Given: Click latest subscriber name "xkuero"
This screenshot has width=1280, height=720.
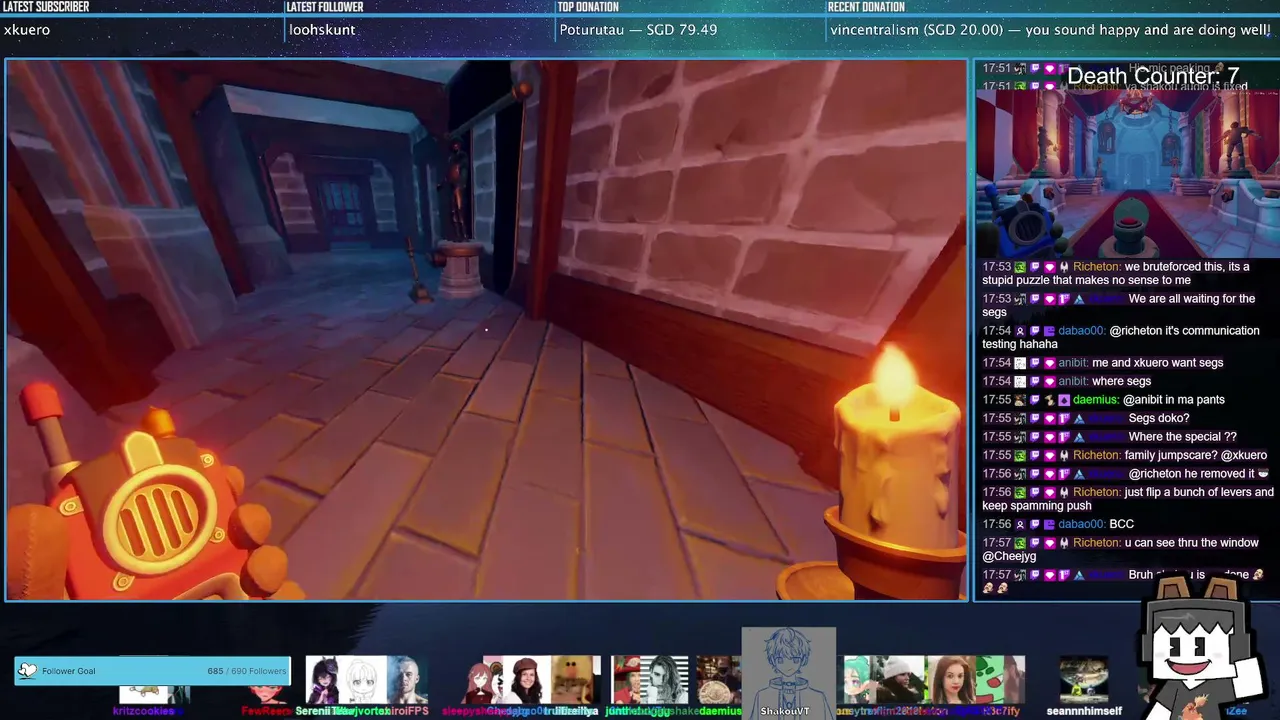Looking at the screenshot, I should 27,30.
